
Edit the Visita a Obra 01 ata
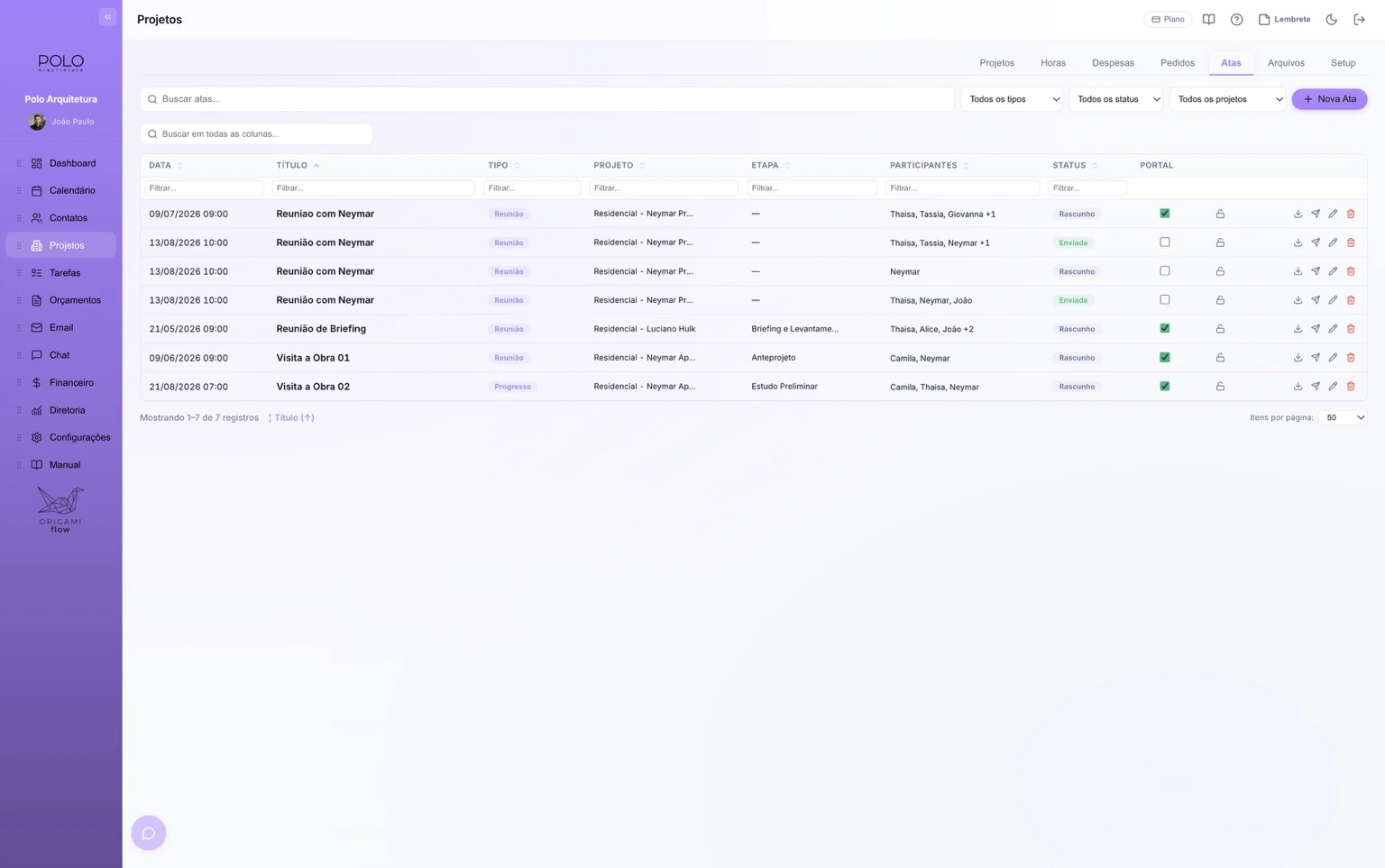1333,358
